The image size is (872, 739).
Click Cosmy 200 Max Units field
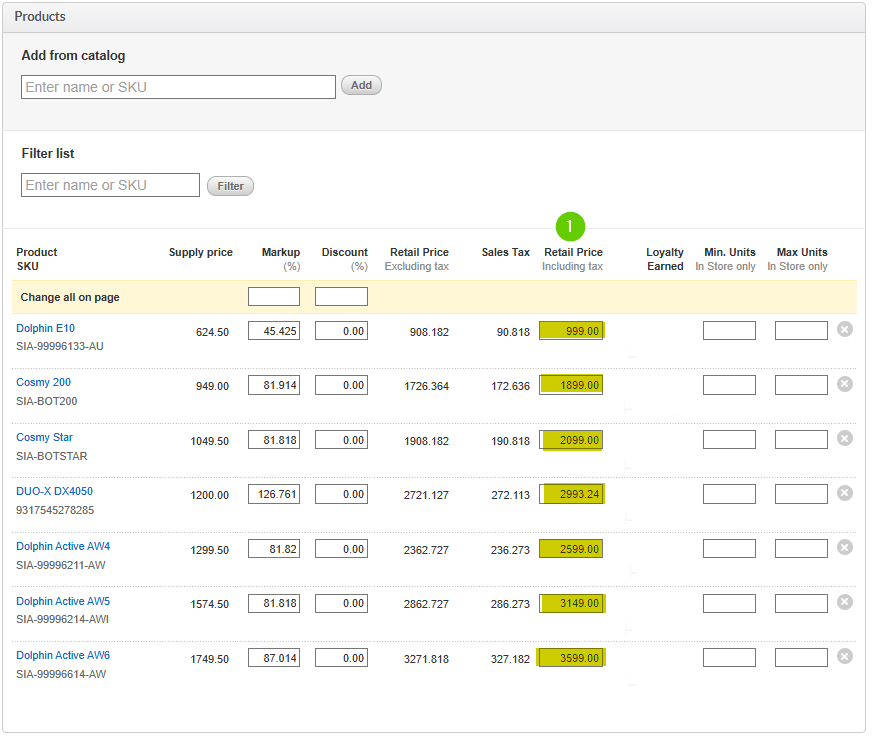pos(801,385)
